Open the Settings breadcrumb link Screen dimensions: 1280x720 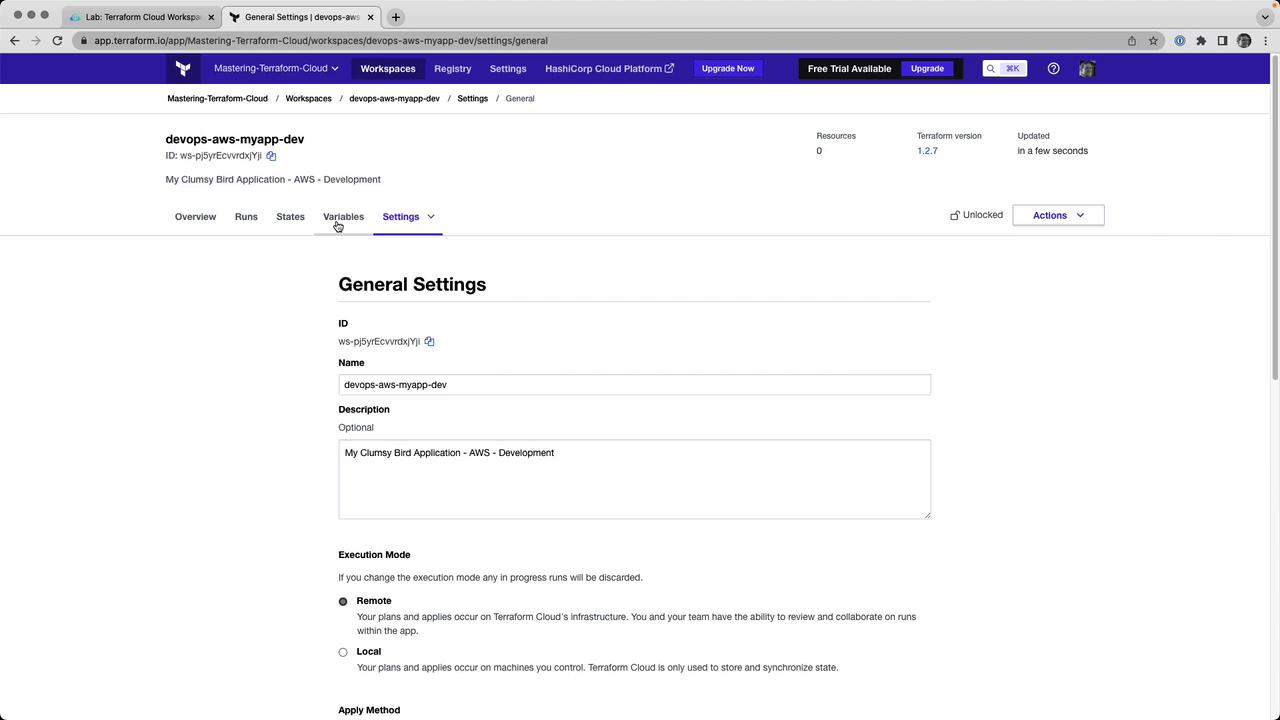click(472, 99)
